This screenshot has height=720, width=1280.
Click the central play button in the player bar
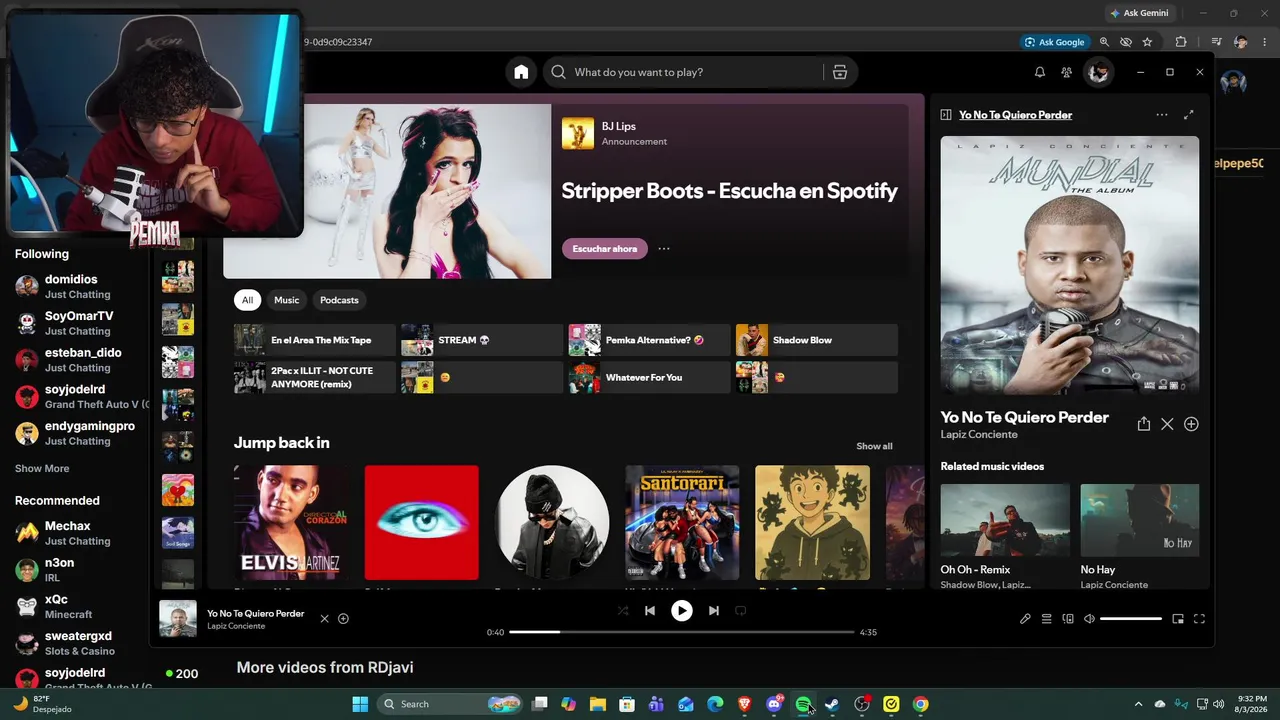click(x=682, y=611)
